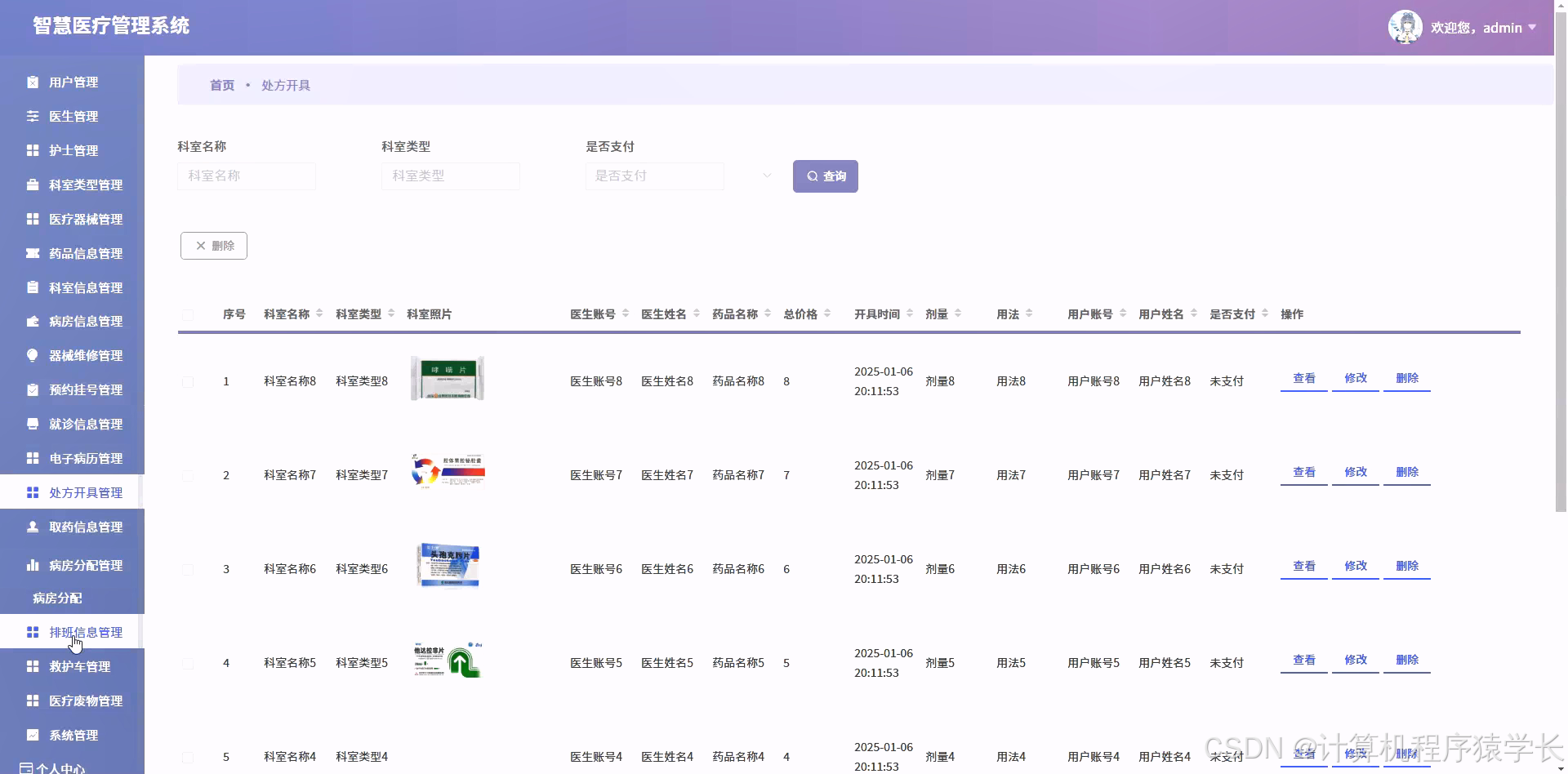The image size is (1568, 774).
Task: Click the 医疗器械管理 grid icon
Action: tap(33, 219)
